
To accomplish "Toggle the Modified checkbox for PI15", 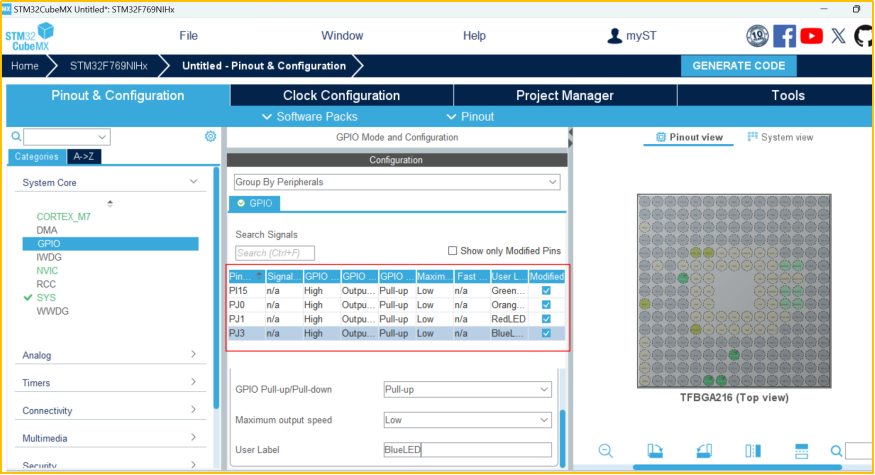I will coord(546,291).
